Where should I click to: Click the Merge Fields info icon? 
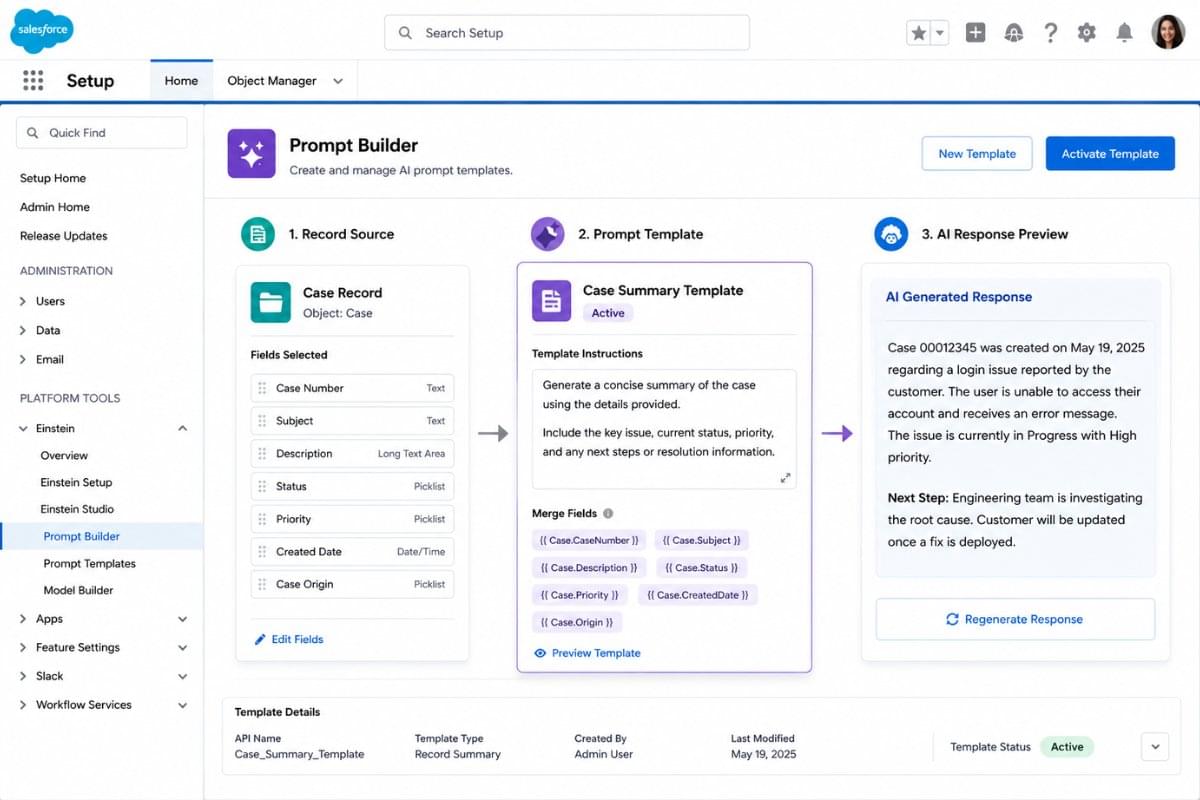pyautogui.click(x=607, y=513)
